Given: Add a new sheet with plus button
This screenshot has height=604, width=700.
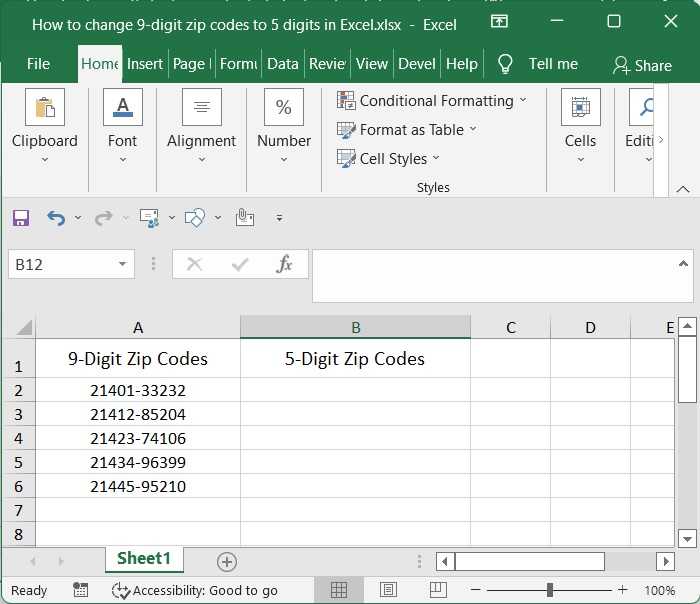Looking at the screenshot, I should point(227,562).
